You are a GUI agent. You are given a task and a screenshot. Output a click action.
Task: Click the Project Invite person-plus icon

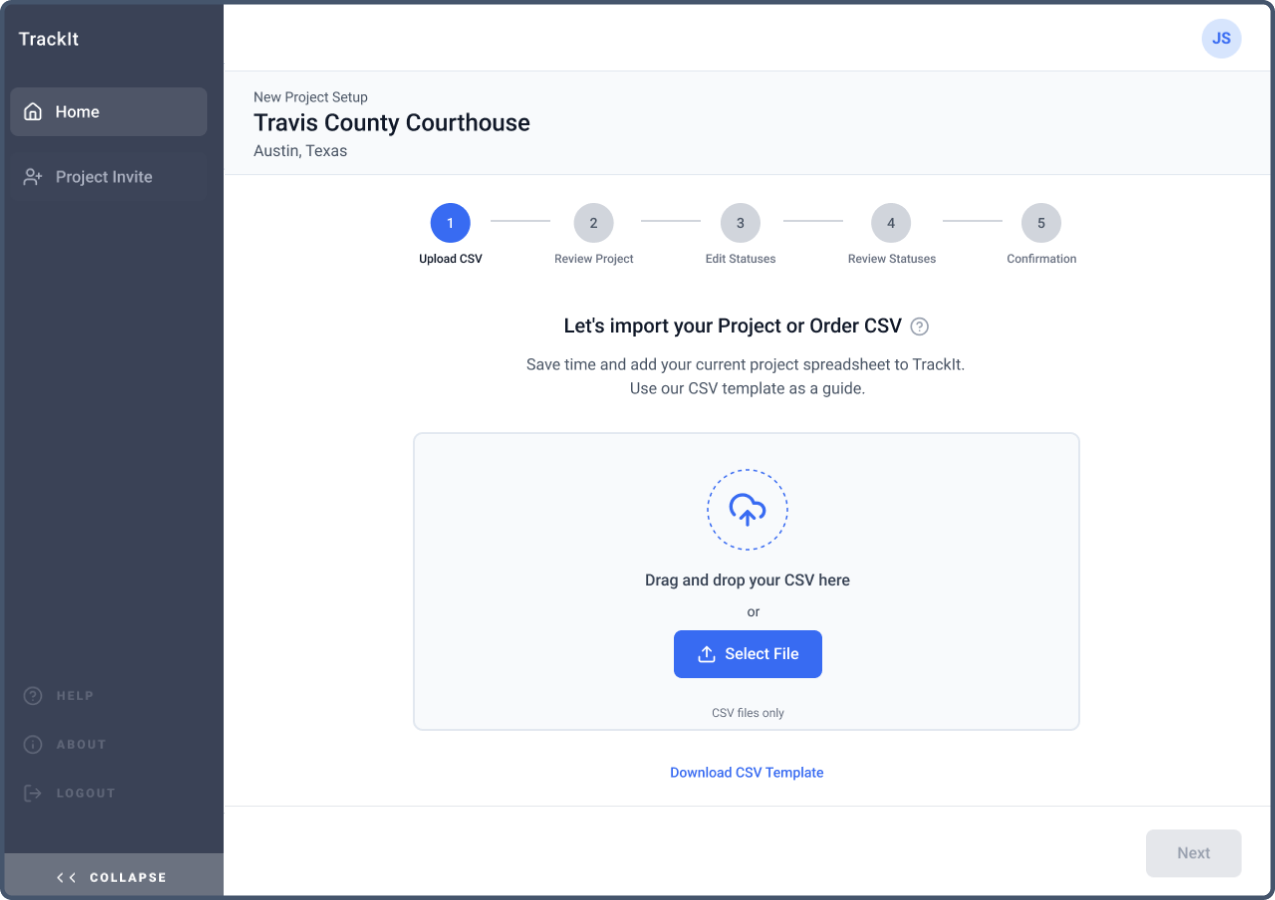pyautogui.click(x=33, y=177)
